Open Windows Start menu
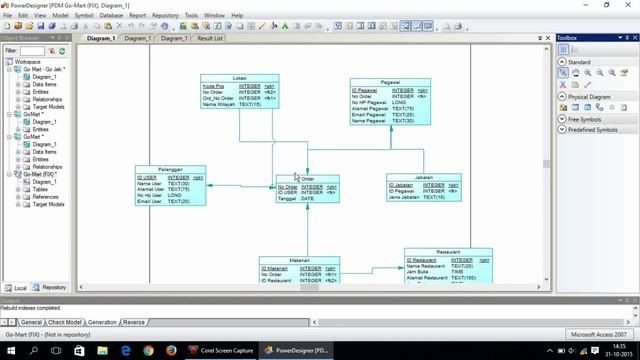Image resolution: width=640 pixels, height=360 pixels. 11,351
